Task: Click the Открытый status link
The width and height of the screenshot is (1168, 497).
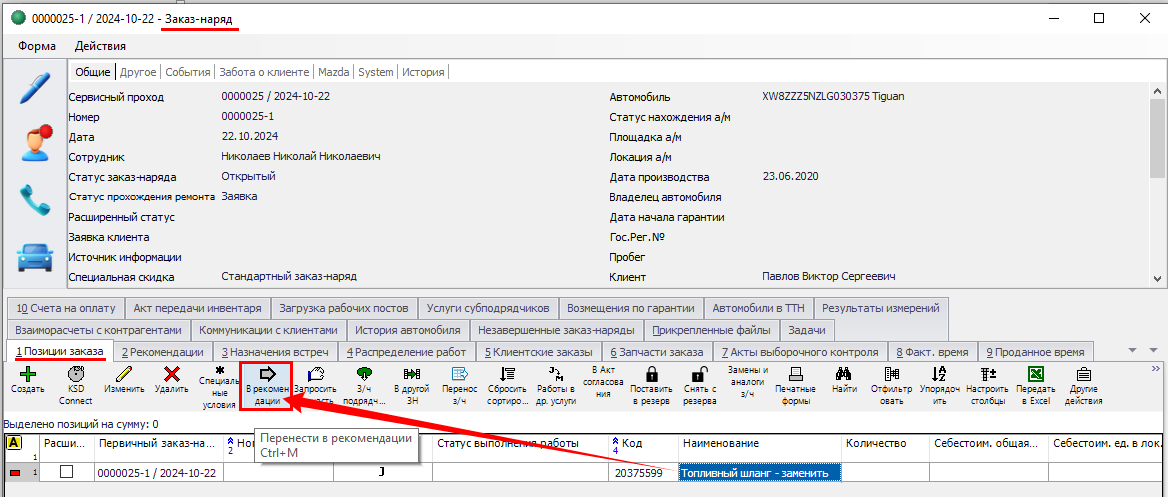Action: pos(248,176)
